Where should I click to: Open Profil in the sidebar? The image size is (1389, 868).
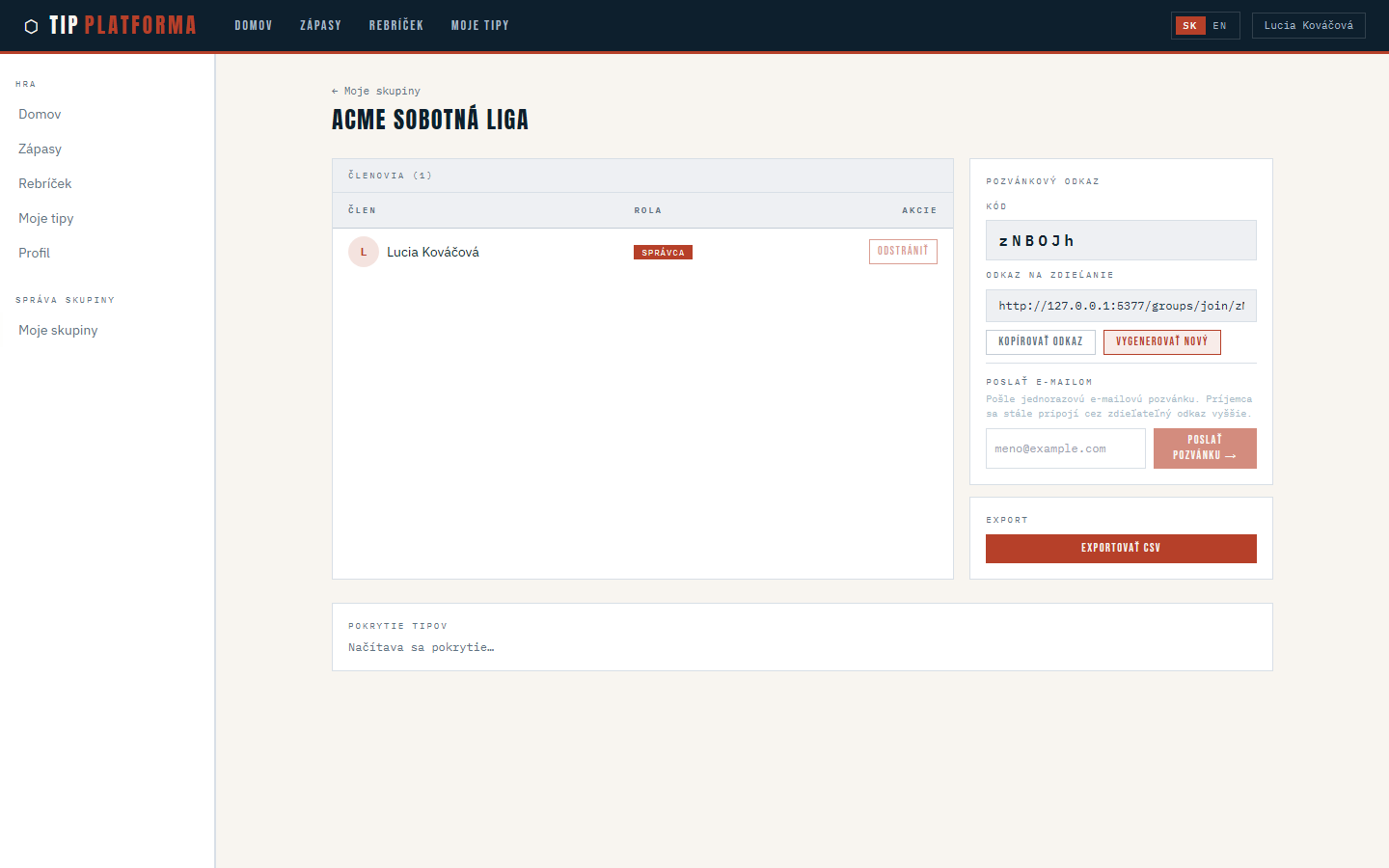35,253
